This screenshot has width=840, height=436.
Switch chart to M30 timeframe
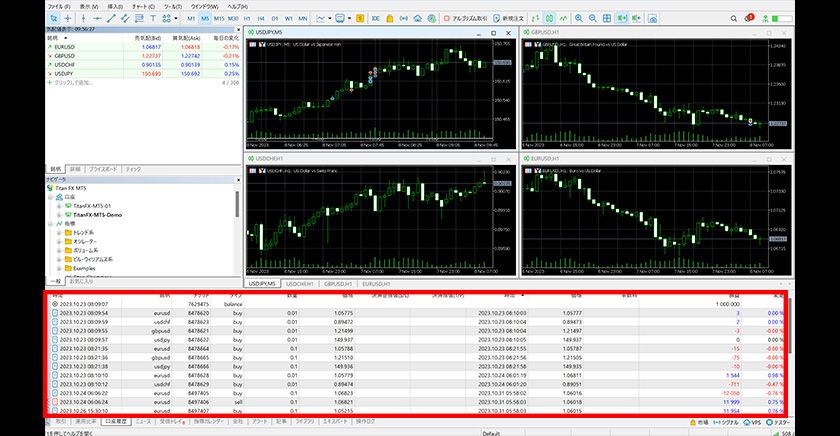233,18
